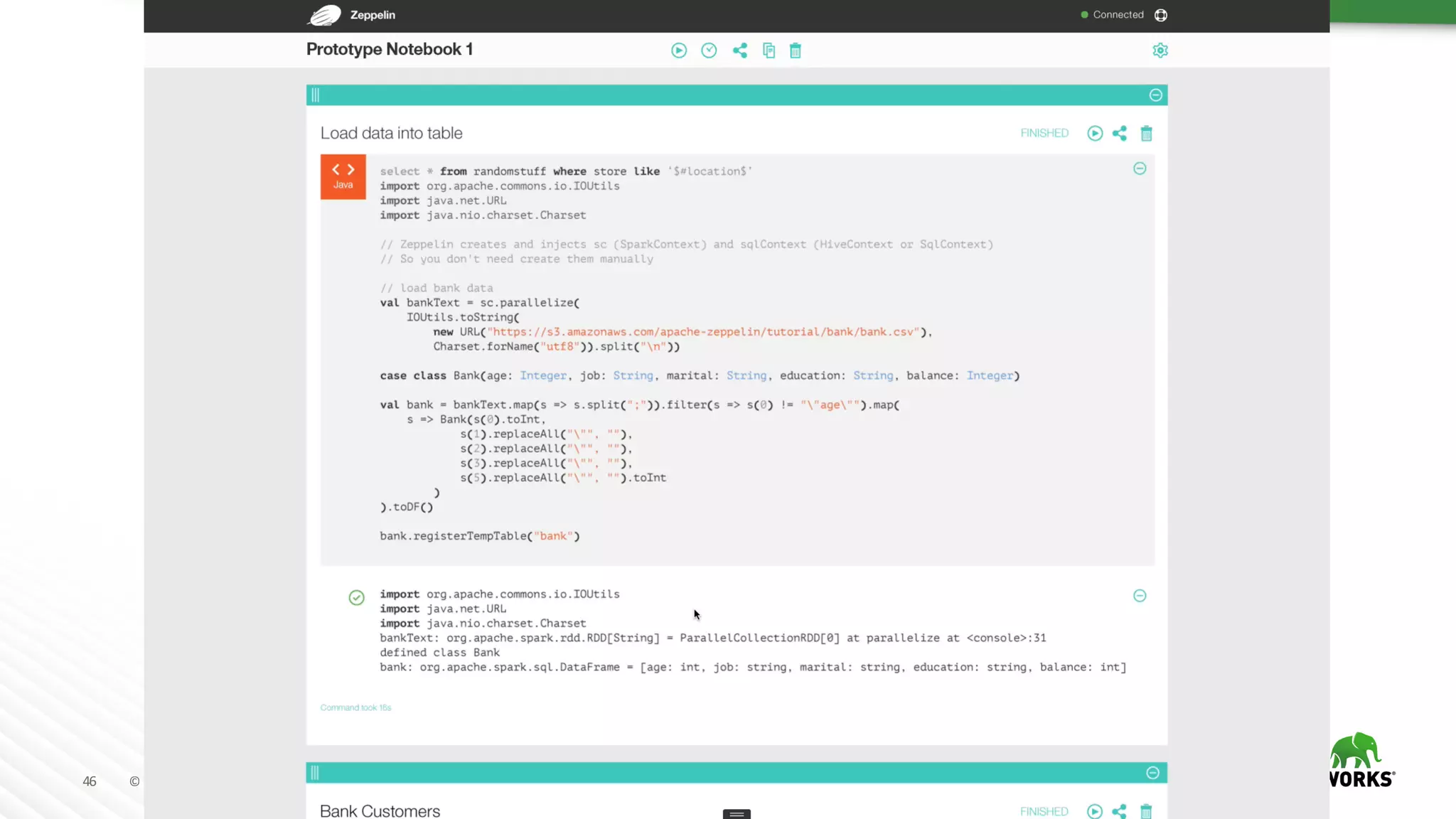Viewport: 1456px width, 819px height.
Task: Click the FINISHED status of Load data paragraph
Action: coord(1044,134)
